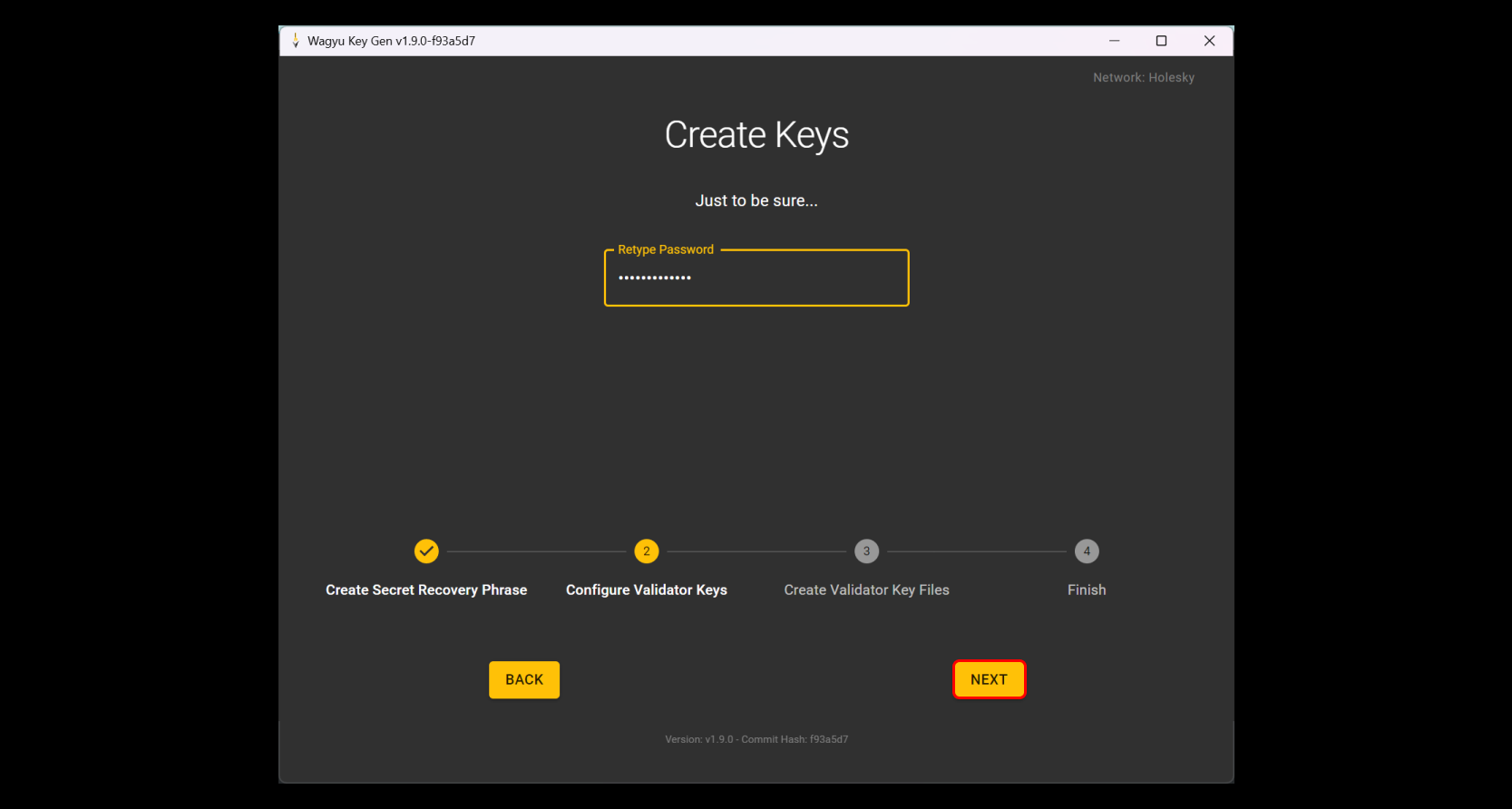Select the Create Validator Key Files step label
Viewport: 1512px width, 809px height.
point(866,590)
